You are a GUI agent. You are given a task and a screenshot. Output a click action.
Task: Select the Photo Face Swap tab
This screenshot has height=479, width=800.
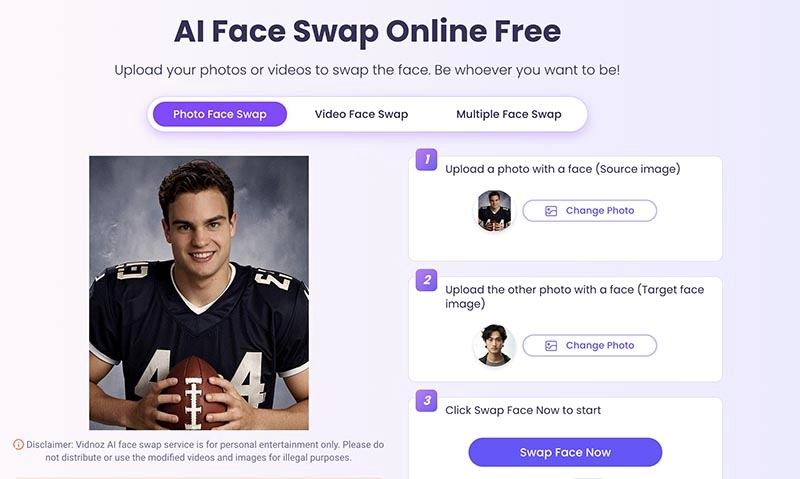pos(220,114)
